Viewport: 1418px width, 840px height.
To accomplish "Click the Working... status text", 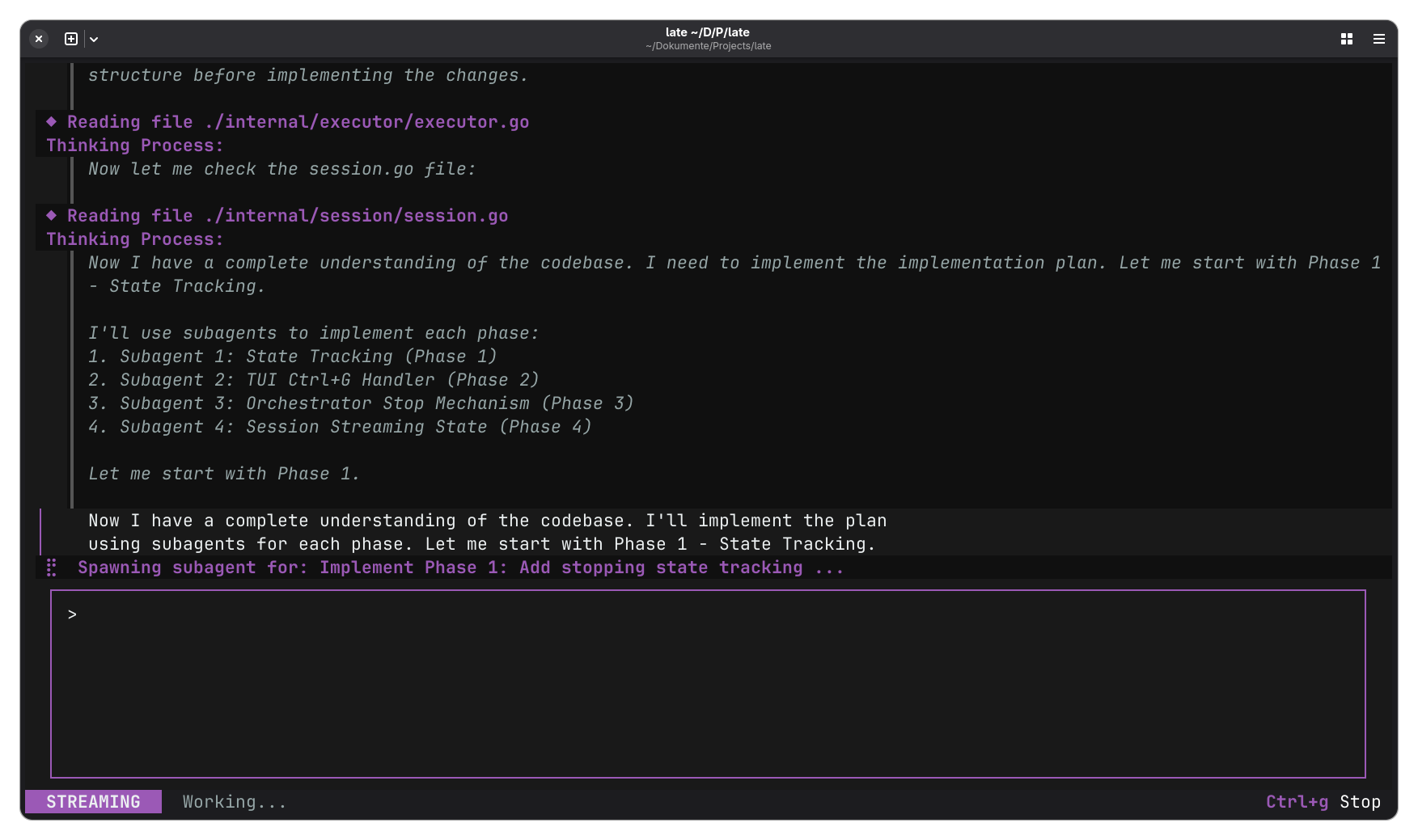I will click(x=234, y=801).
